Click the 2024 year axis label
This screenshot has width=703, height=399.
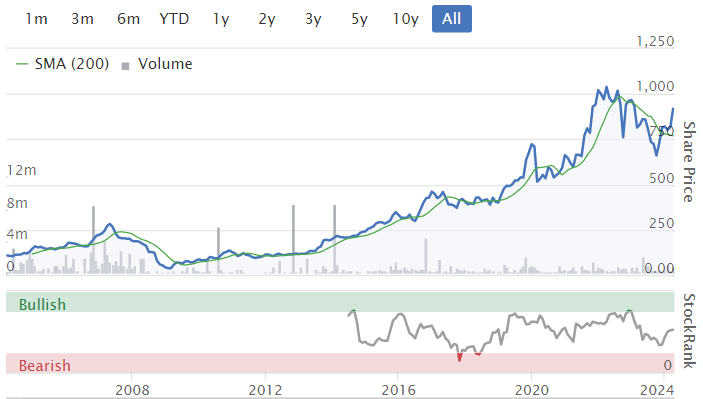tap(658, 390)
